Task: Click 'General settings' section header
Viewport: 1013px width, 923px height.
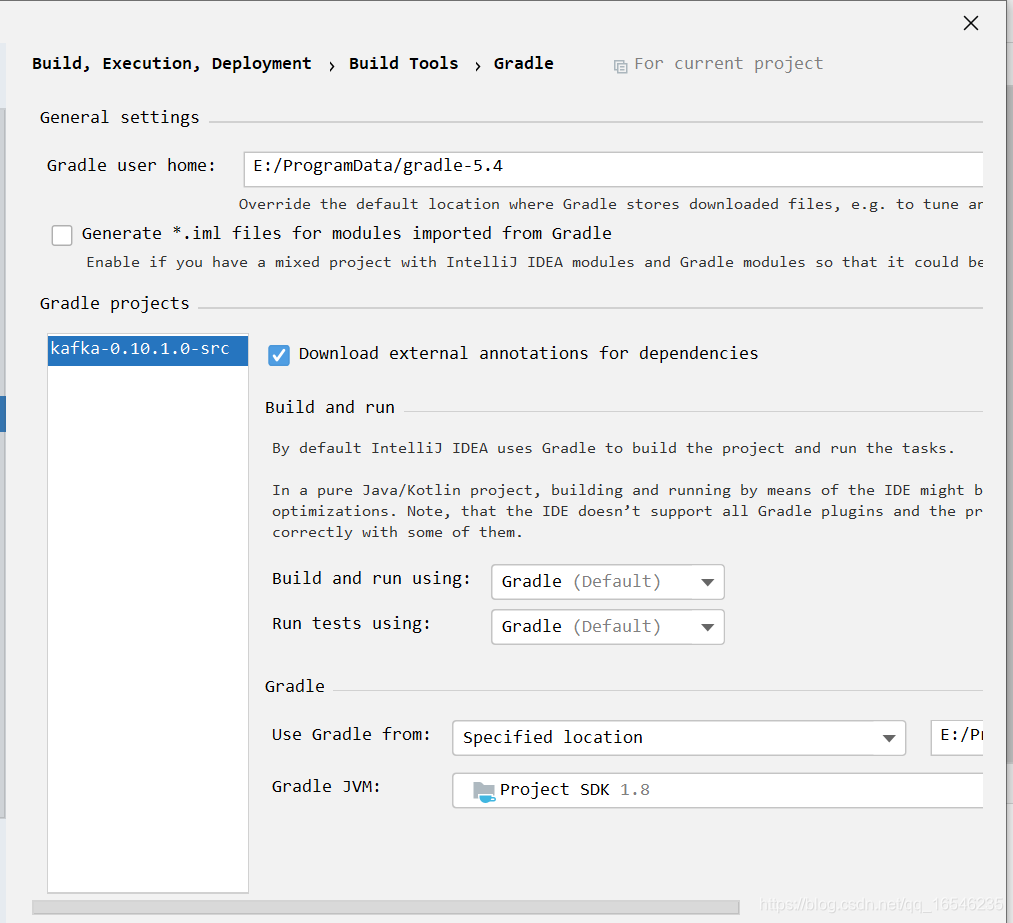Action: [120, 118]
